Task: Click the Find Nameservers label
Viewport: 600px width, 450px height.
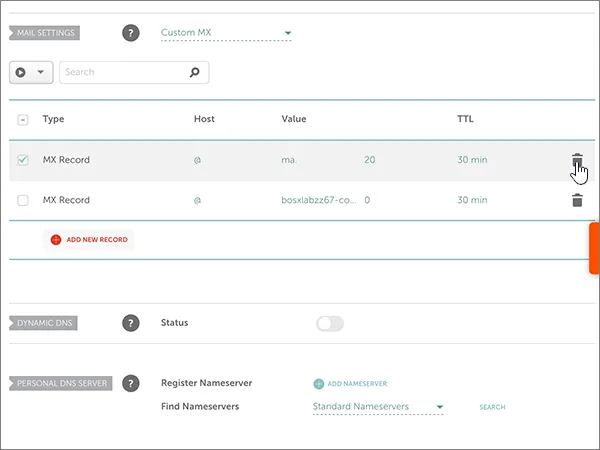Action: [200, 406]
